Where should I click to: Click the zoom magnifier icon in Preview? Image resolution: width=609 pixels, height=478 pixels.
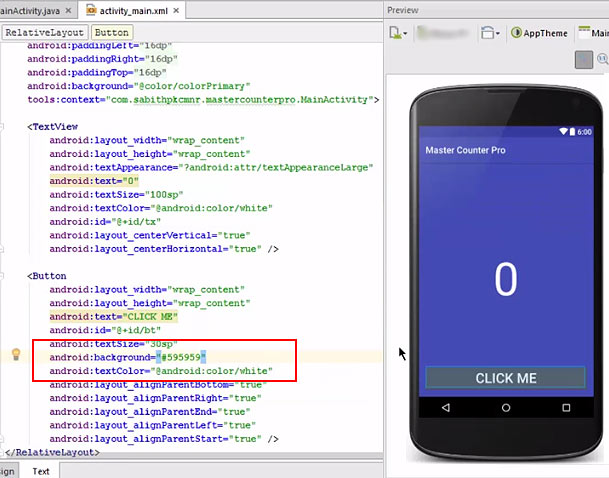[x=603, y=60]
